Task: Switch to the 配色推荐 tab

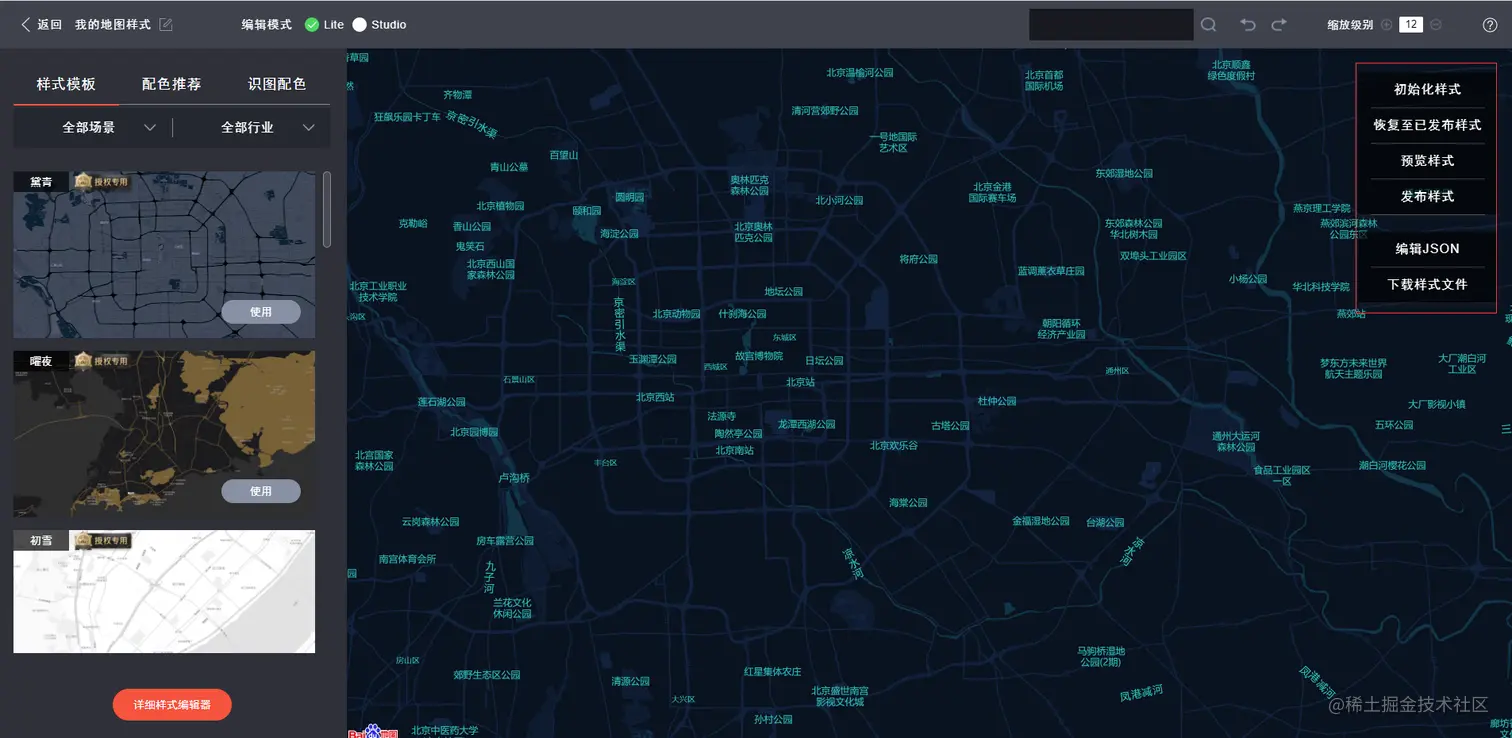Action: coord(171,85)
